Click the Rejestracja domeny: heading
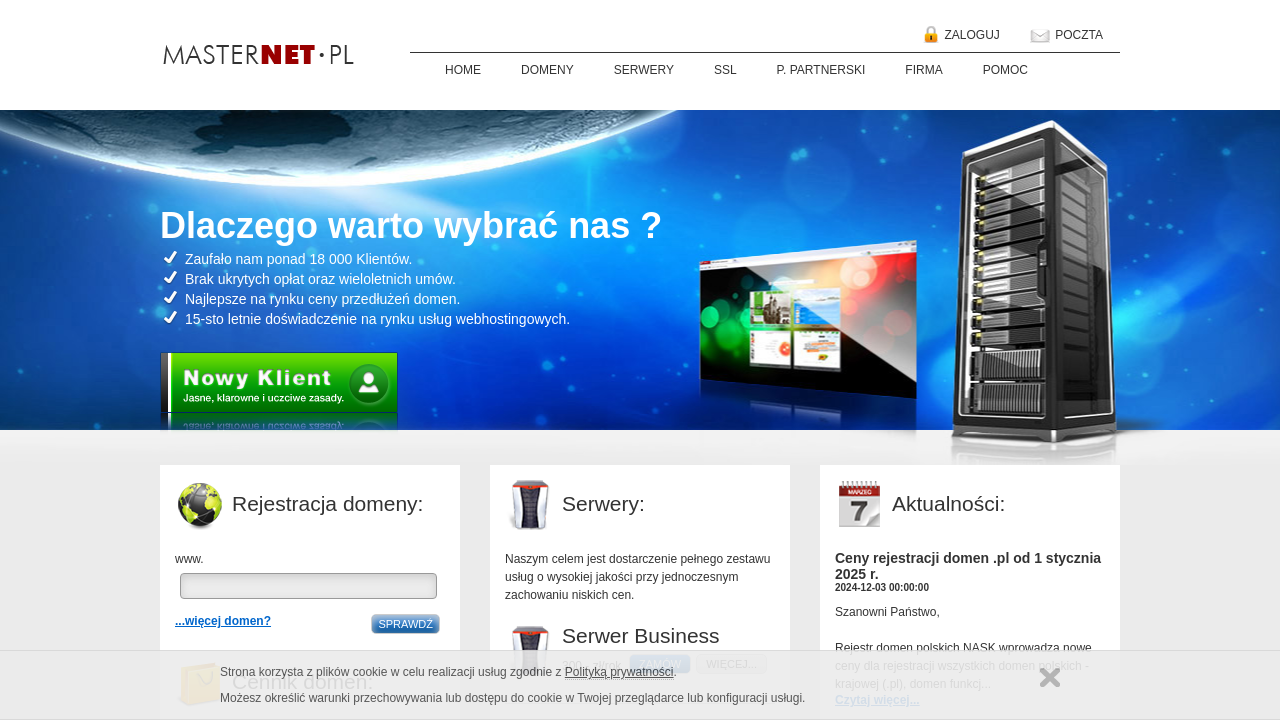 [x=328, y=504]
